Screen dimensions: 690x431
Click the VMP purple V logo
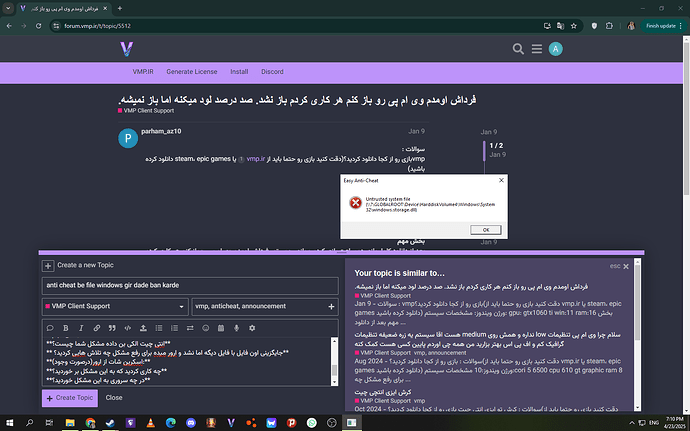127,49
